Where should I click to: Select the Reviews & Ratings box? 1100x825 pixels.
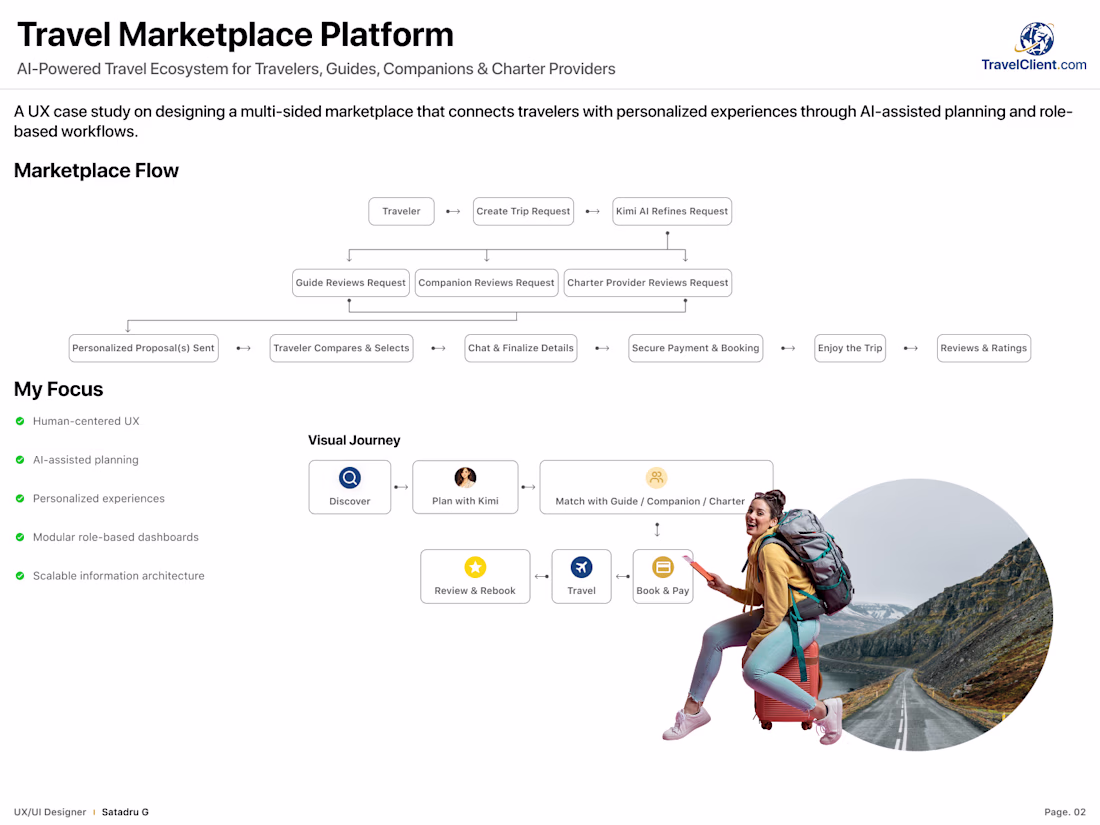pyautogui.click(x=984, y=348)
